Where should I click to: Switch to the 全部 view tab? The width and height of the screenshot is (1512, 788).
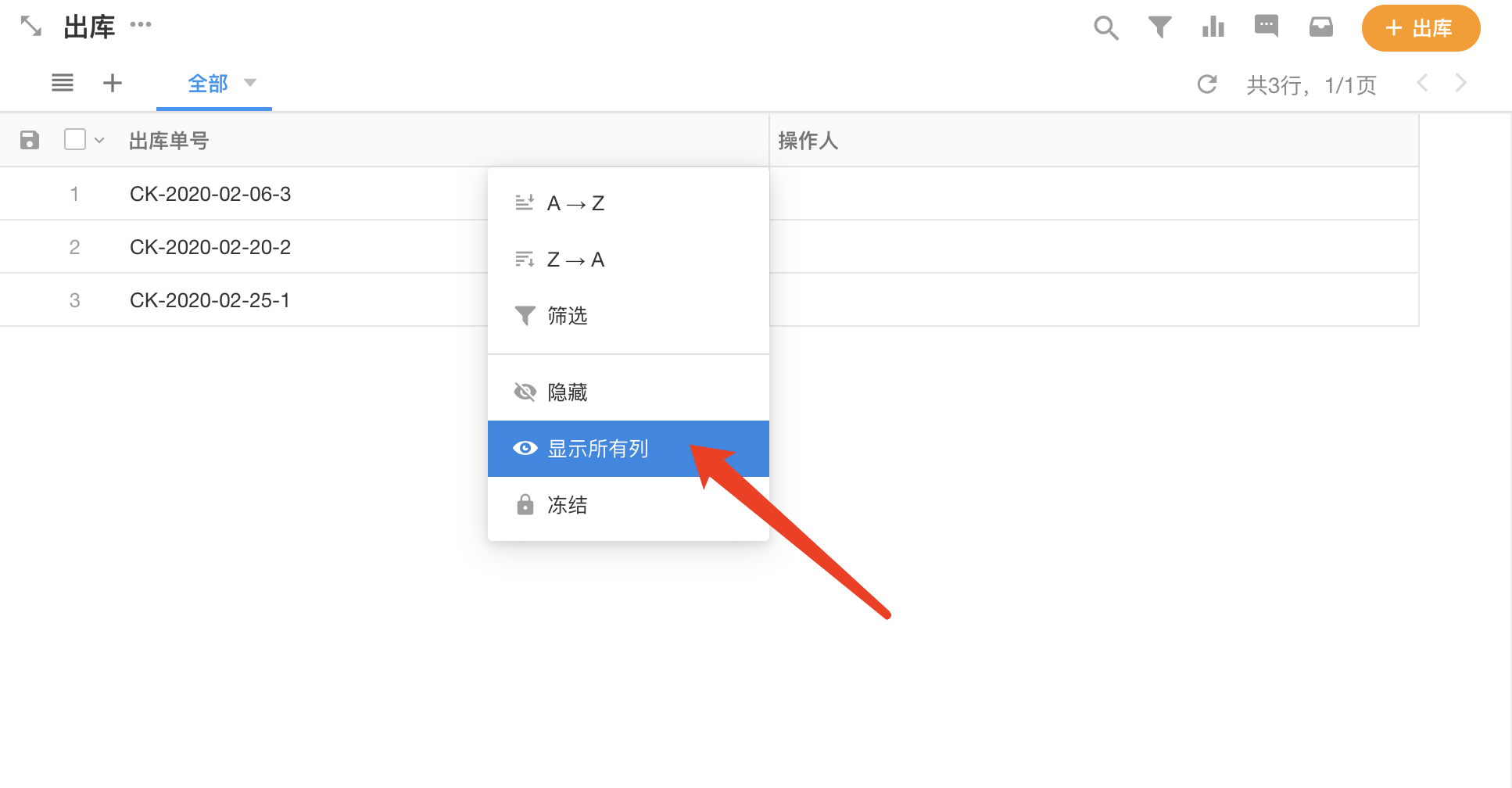(x=208, y=84)
